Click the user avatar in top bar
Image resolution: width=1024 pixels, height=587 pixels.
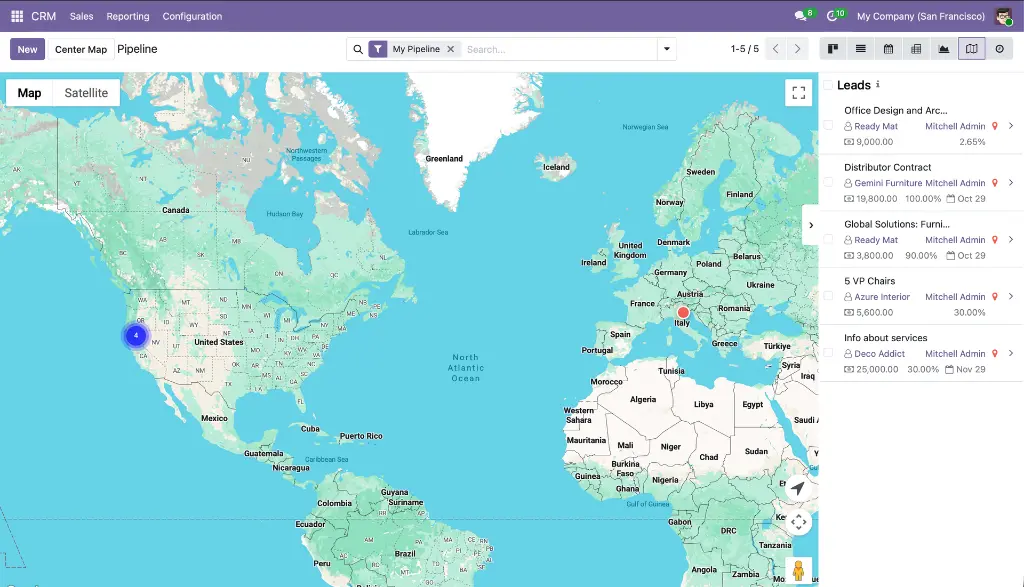(1003, 16)
